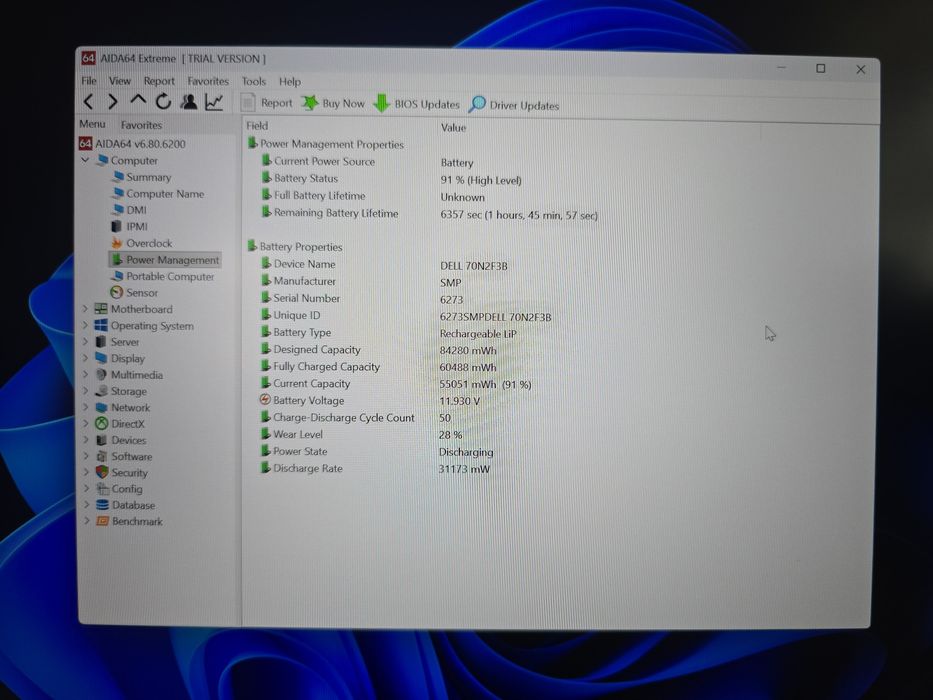
Task: Switch to the Favorites tab in sidebar
Action: click(x=141, y=125)
